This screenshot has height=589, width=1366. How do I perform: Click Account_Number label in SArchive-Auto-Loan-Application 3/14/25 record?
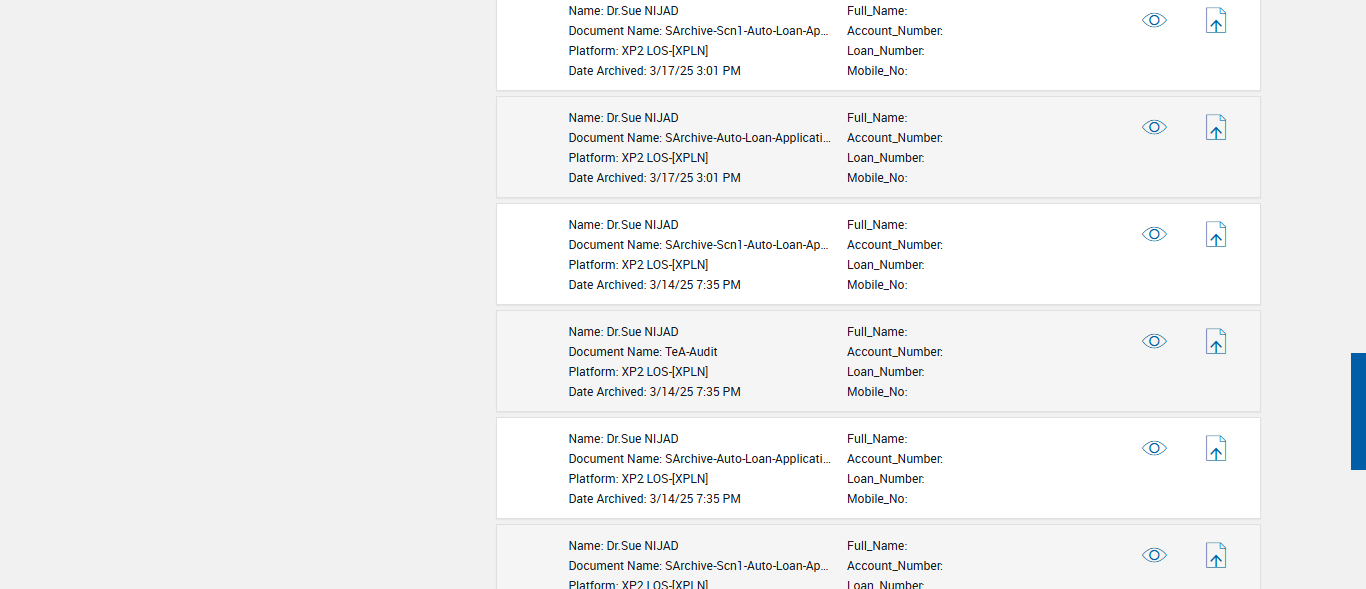894,459
